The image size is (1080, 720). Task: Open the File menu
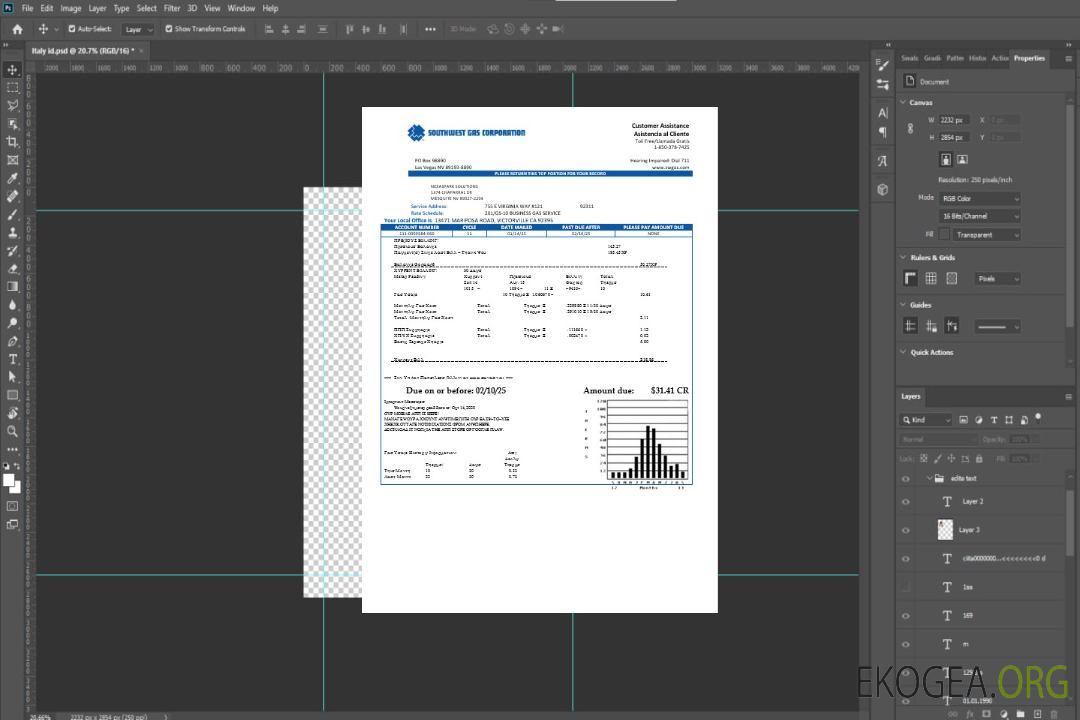coord(28,8)
